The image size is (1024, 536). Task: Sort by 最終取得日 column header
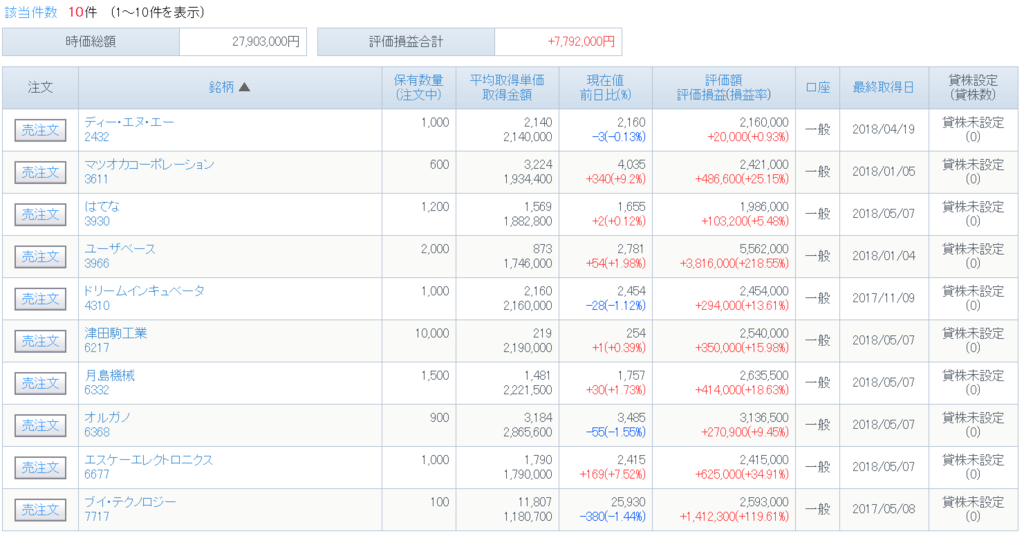coord(884,87)
